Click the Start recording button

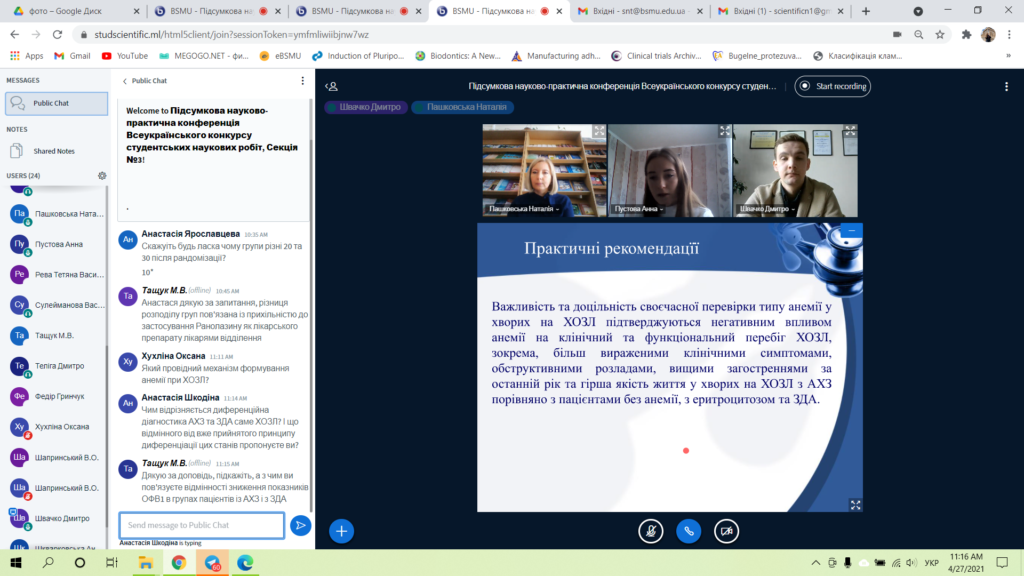(832, 87)
